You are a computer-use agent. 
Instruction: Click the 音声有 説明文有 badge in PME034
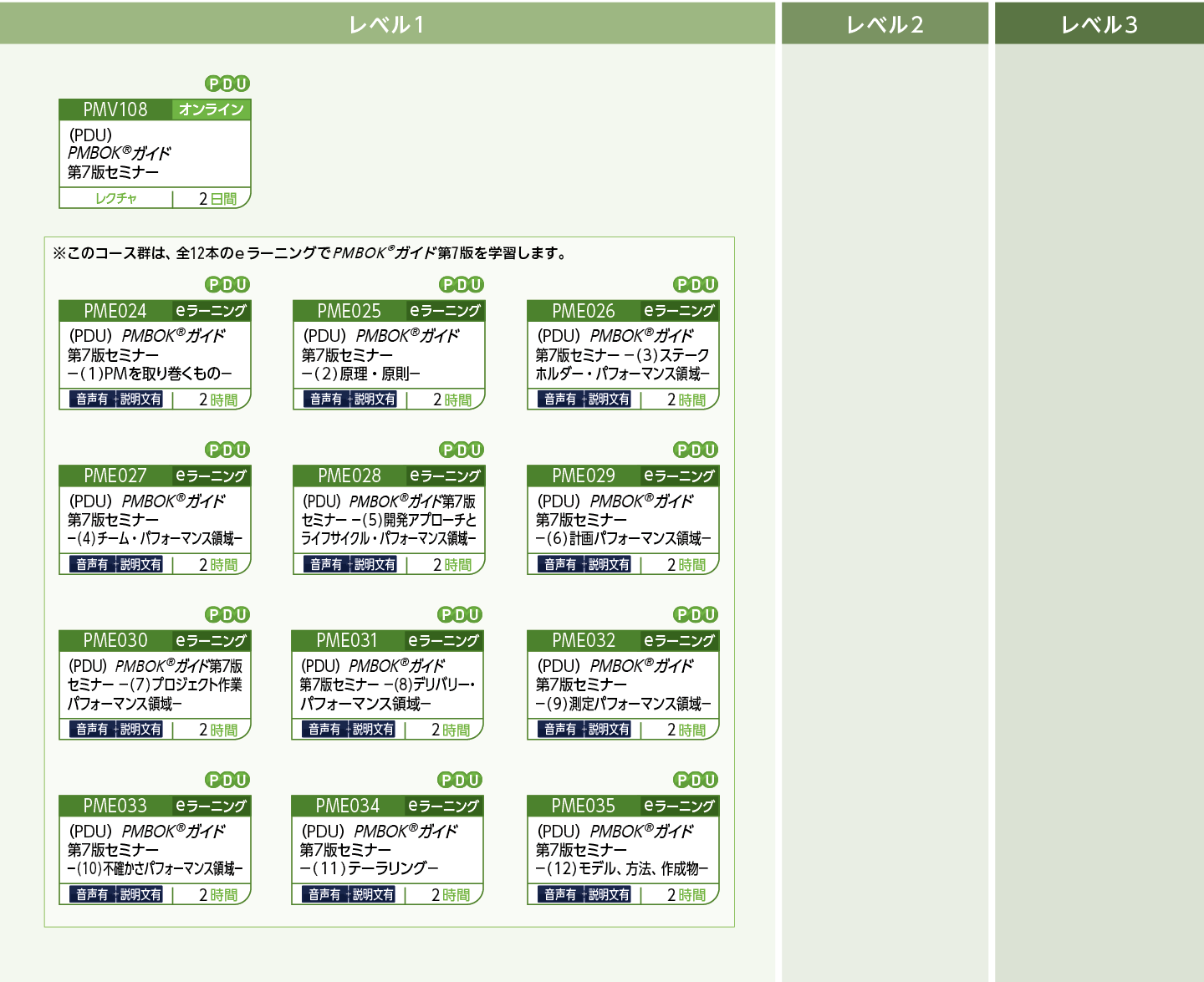click(349, 895)
